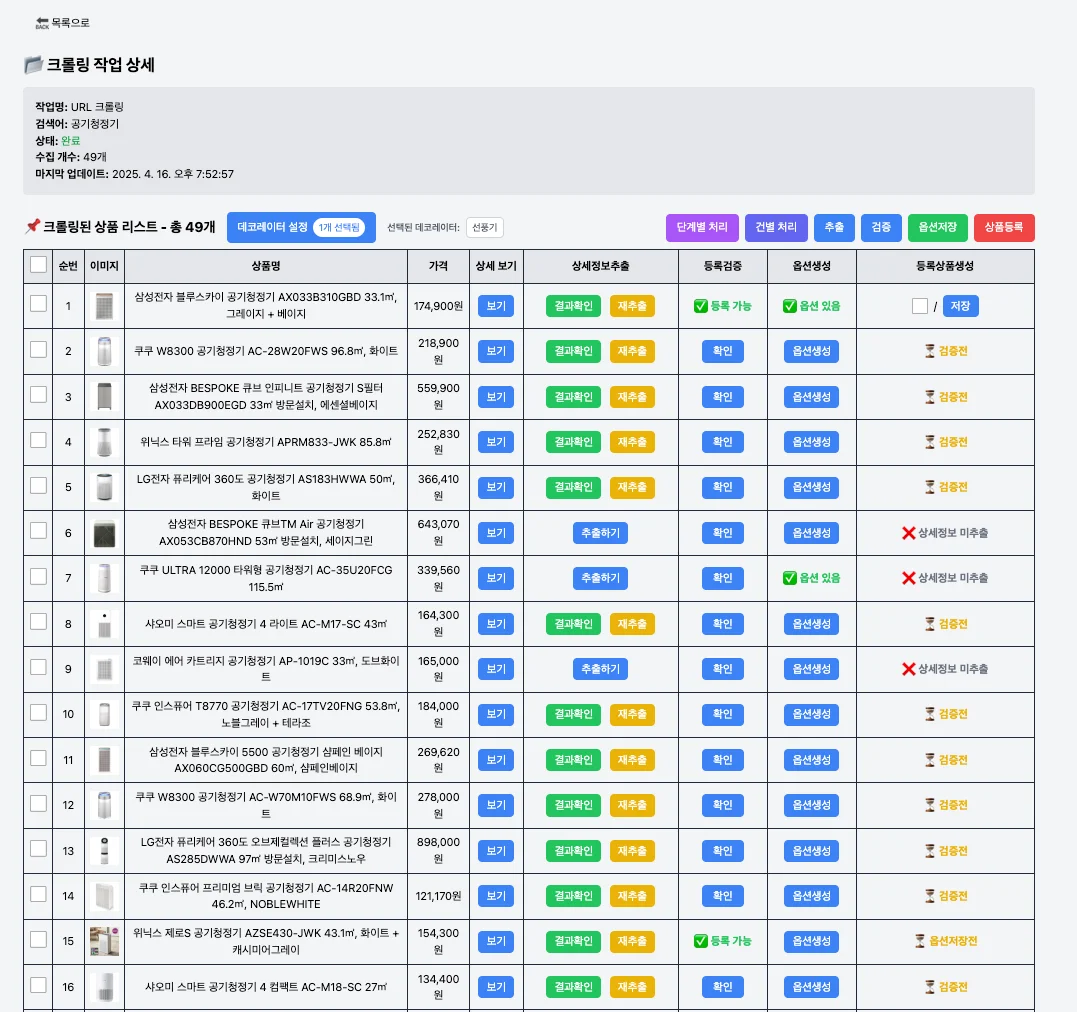Image resolution: width=1077 pixels, height=1012 pixels.
Task: Select checkbox for row 10 product
Action: click(38, 712)
